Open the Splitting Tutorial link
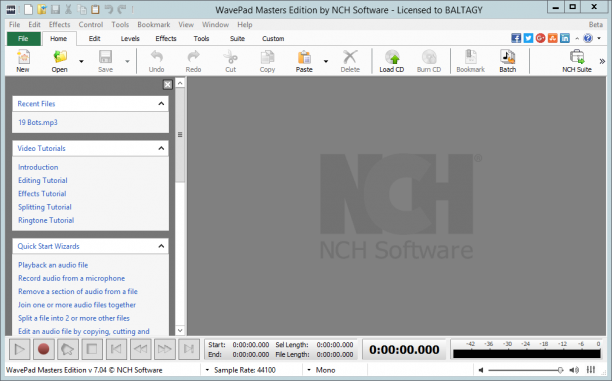612x381 pixels. (x=45, y=207)
